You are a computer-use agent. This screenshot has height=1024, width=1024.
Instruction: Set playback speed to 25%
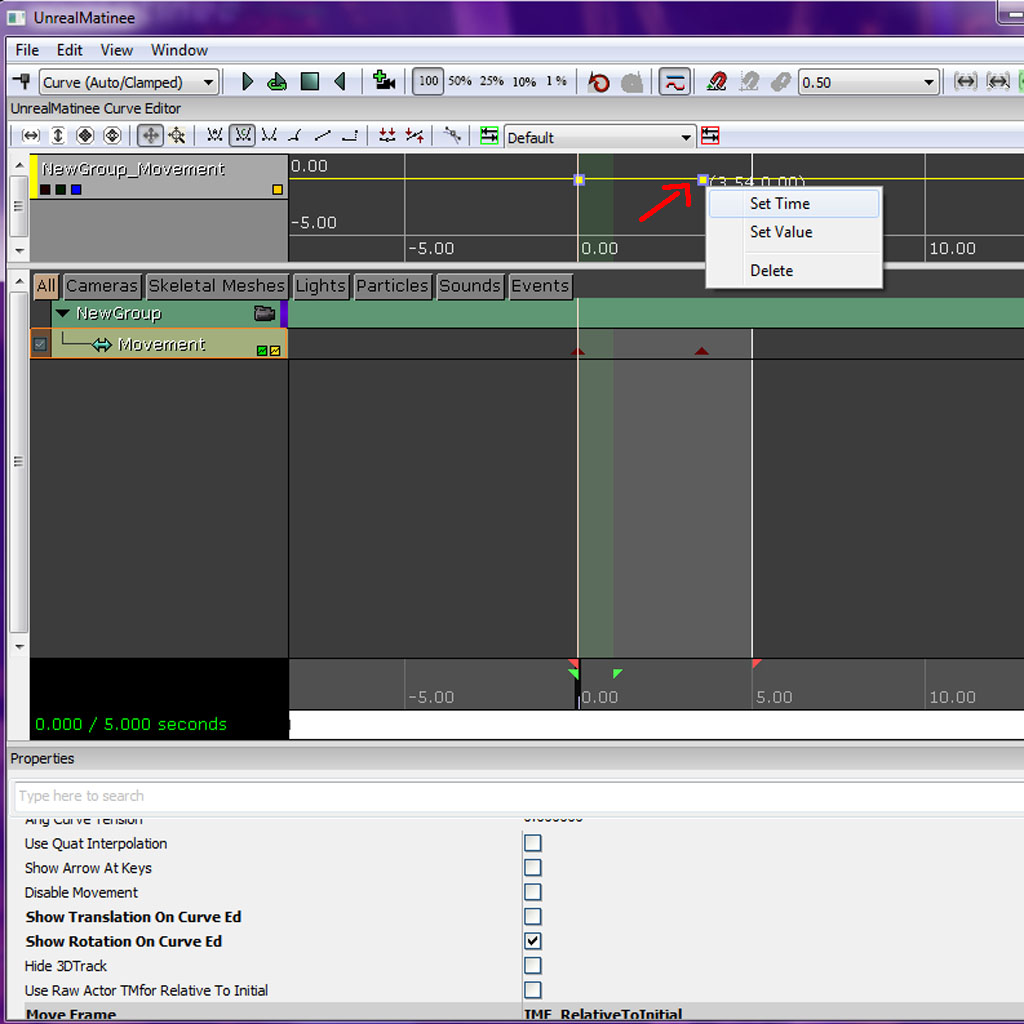click(x=492, y=81)
